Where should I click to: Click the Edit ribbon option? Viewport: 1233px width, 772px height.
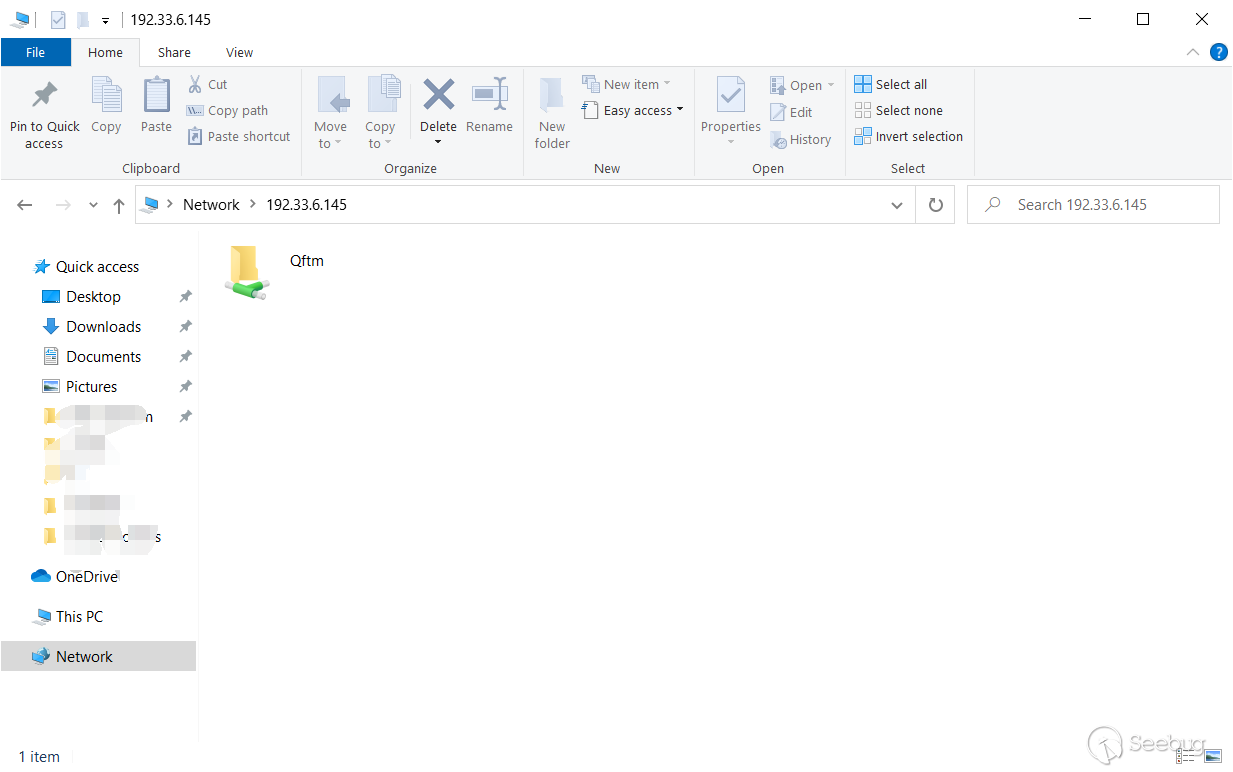[791, 113]
